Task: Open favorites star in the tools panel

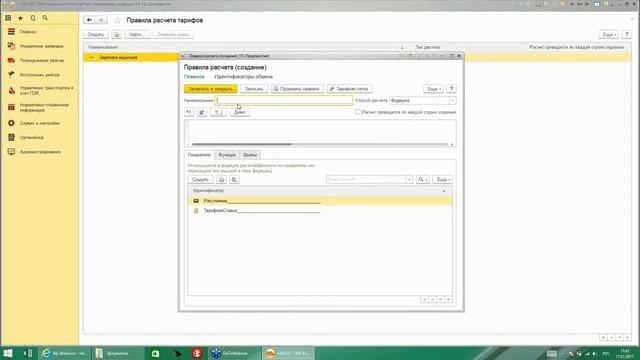Action: [x=20, y=18]
